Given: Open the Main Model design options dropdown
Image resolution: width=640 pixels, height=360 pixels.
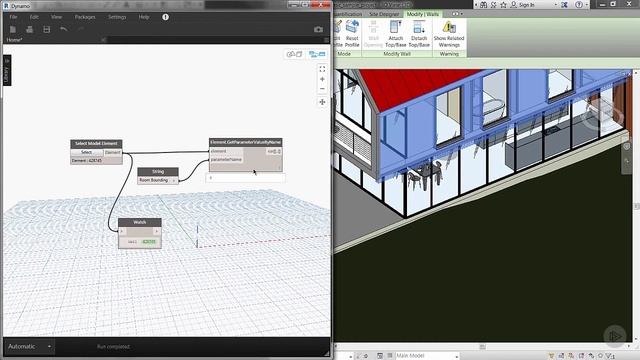Looking at the screenshot, I should click(427, 356).
